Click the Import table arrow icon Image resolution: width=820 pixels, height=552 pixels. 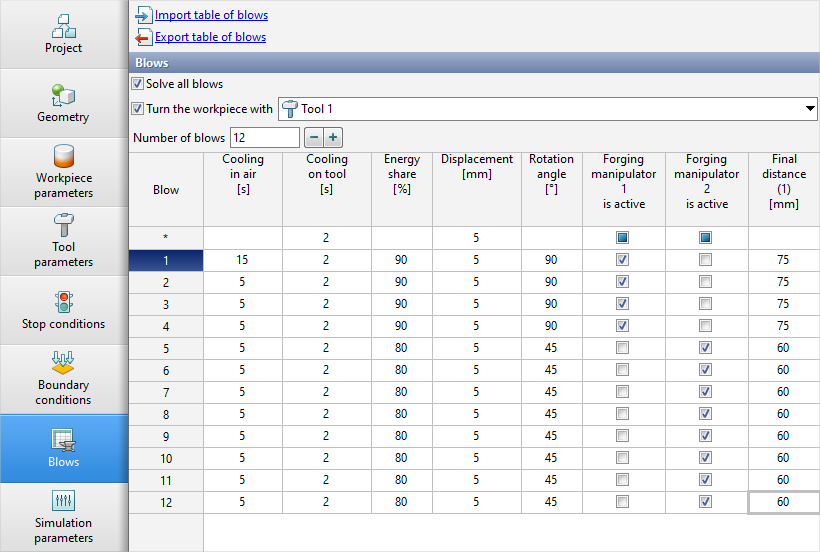(143, 15)
